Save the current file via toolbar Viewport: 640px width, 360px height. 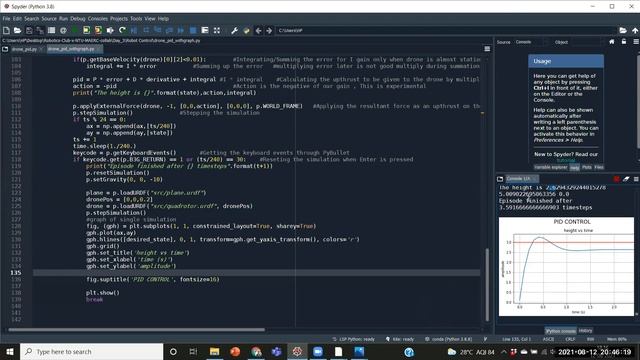pyautogui.click(x=29, y=30)
